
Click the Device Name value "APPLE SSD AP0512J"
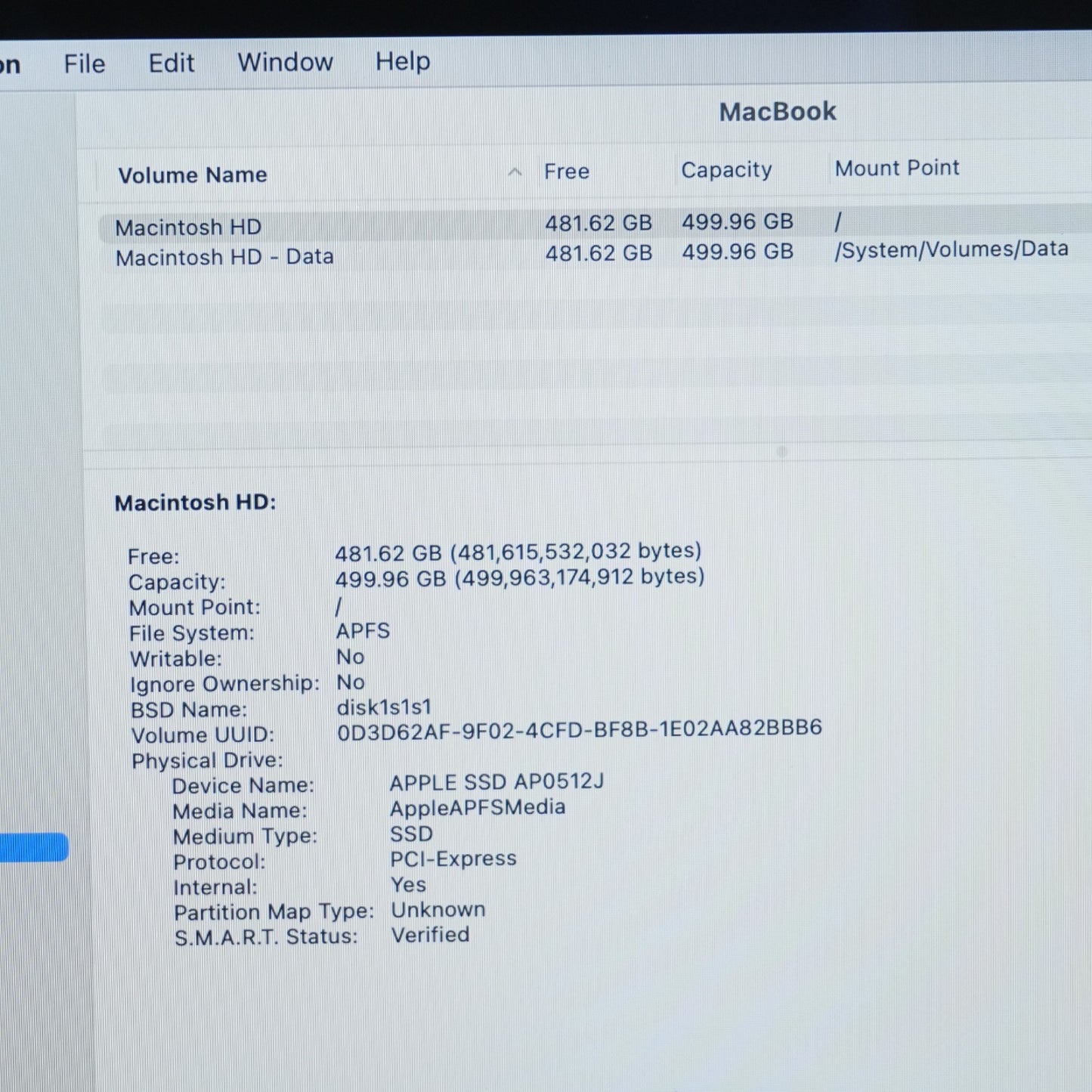497,782
